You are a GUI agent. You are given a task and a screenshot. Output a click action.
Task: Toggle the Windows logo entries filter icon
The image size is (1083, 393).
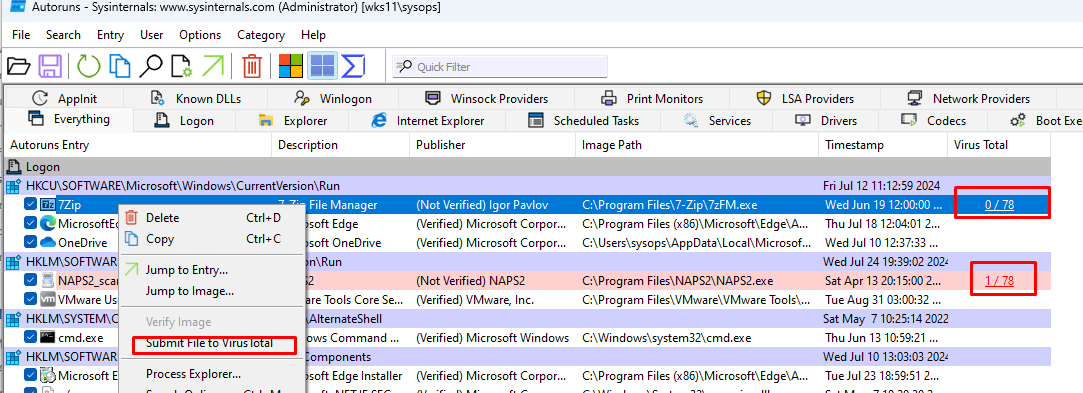point(291,66)
